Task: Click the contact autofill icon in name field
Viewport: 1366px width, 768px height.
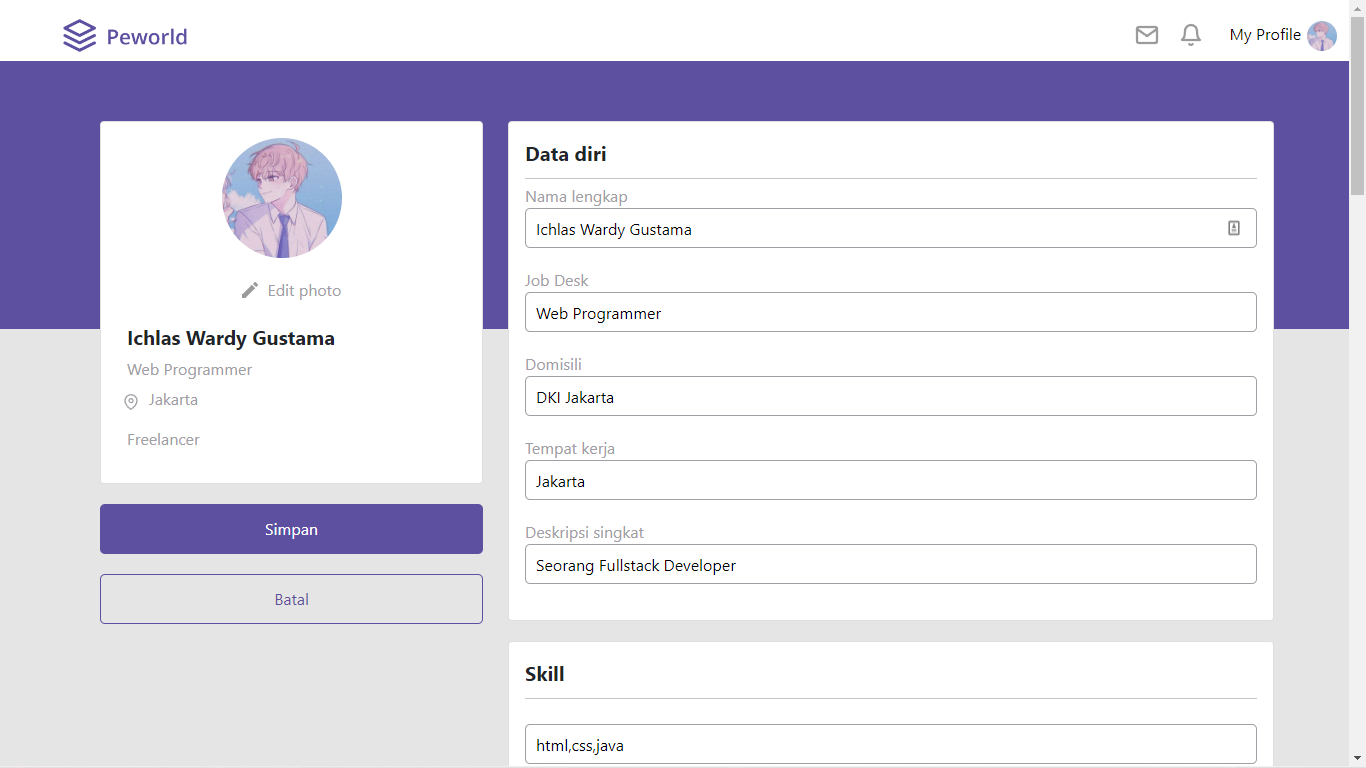Action: [x=1234, y=228]
